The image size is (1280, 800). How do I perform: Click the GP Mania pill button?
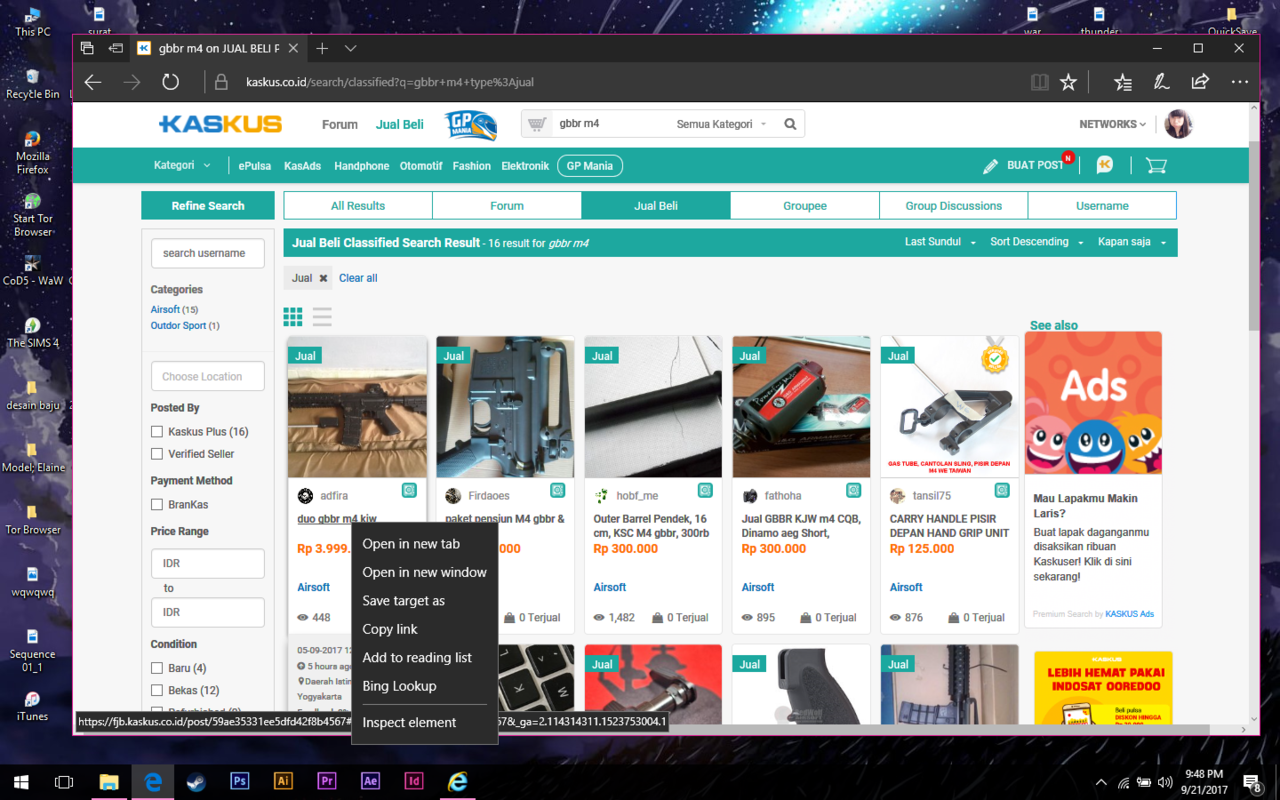click(590, 166)
